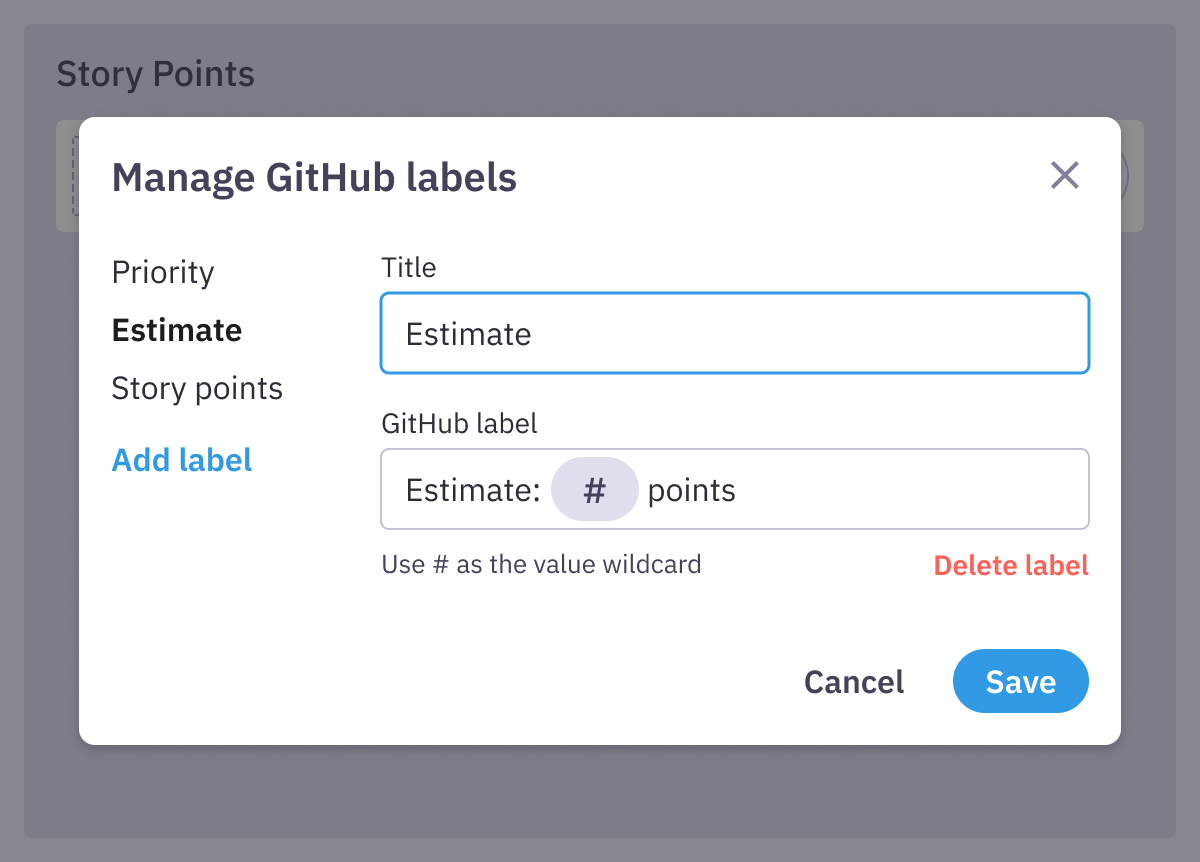Click the Estimate text inside Title field
1200x862 pixels.
click(467, 334)
